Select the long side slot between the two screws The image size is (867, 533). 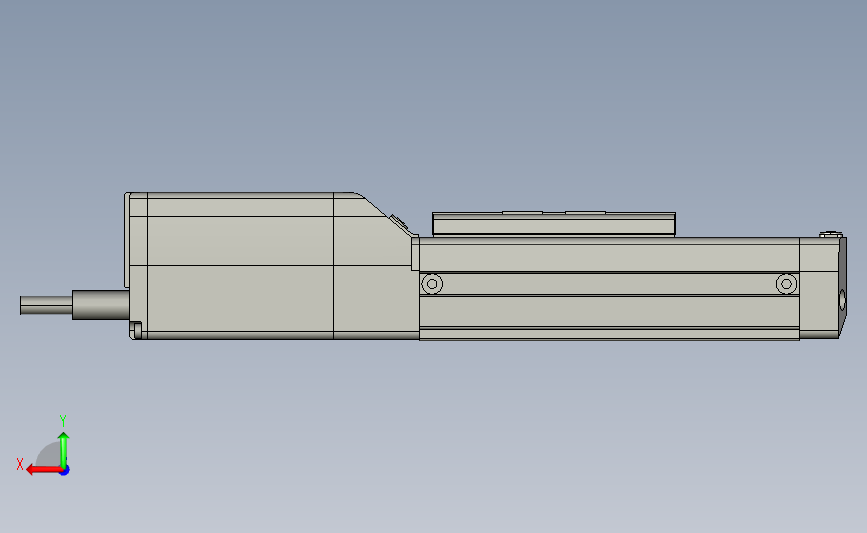(x=609, y=284)
